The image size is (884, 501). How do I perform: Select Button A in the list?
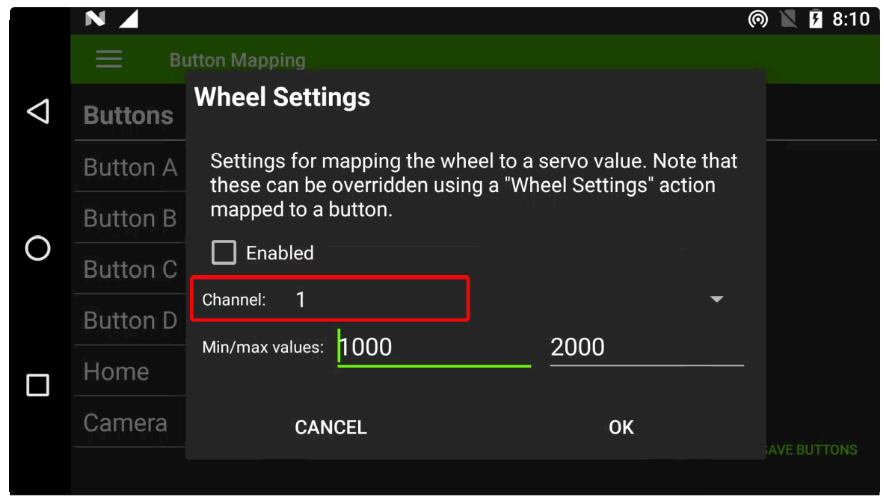pos(130,168)
